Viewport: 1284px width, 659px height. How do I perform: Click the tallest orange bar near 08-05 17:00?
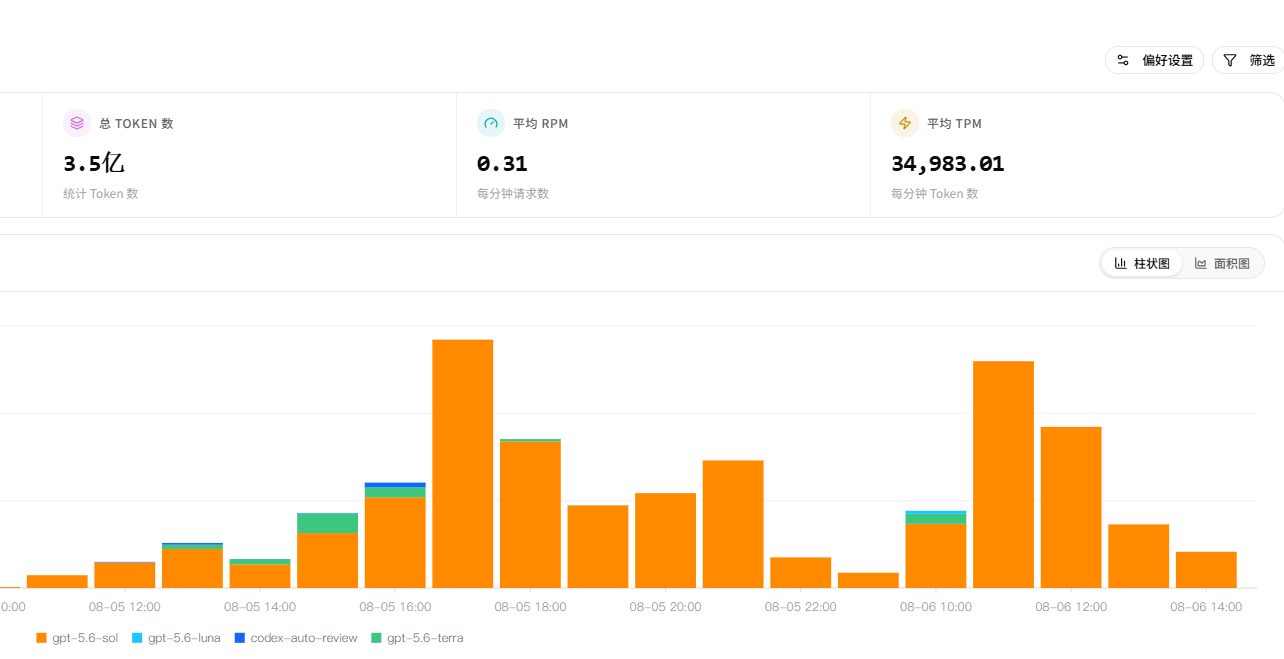tap(463, 464)
